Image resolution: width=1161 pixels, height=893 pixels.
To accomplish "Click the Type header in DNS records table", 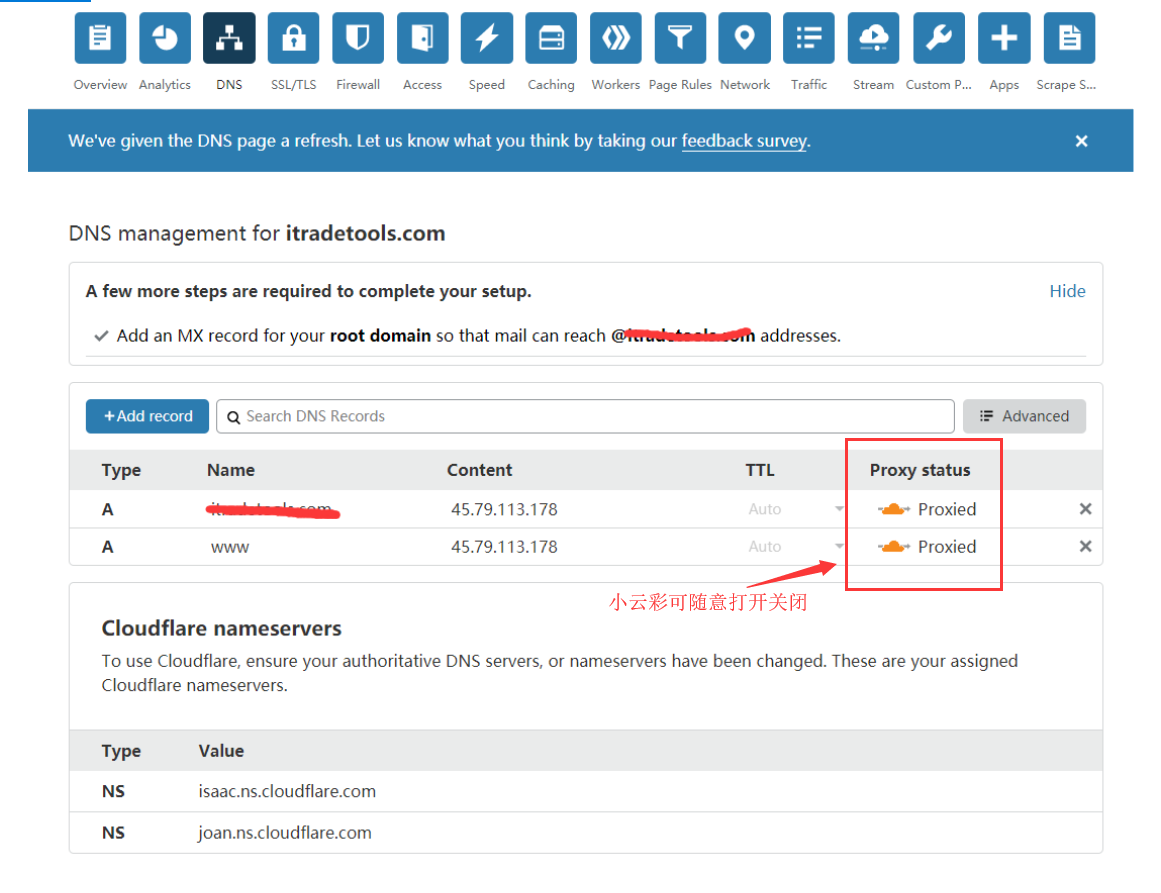I will point(121,471).
